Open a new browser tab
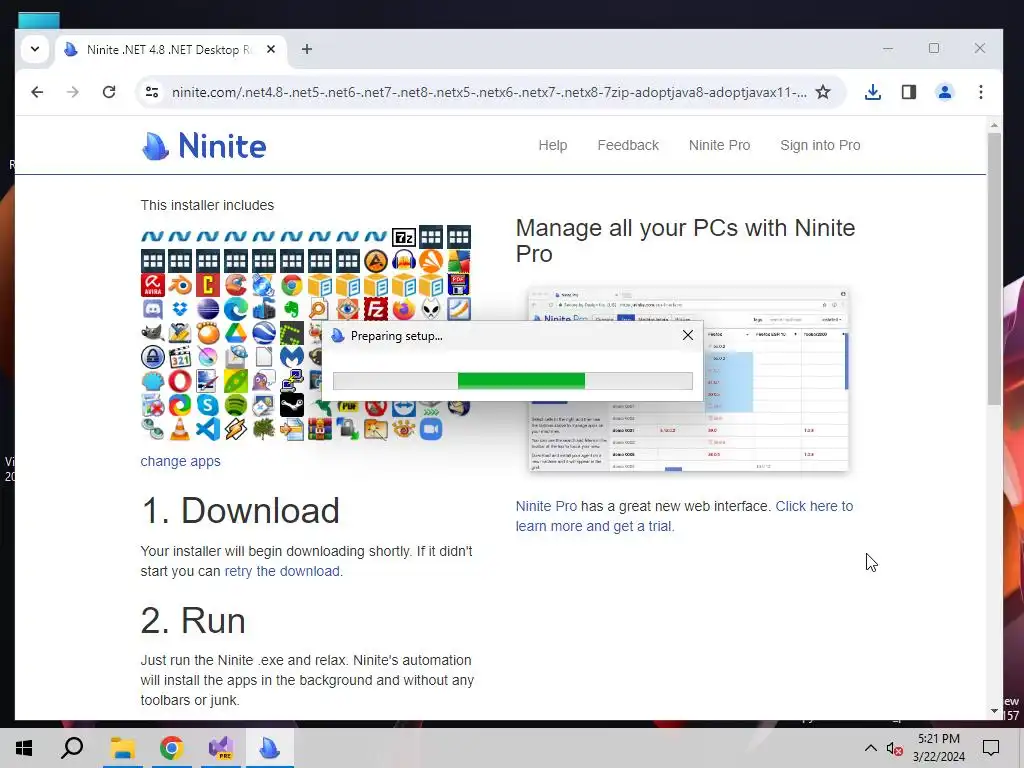Screen dimensions: 1024x768 coord(307,49)
